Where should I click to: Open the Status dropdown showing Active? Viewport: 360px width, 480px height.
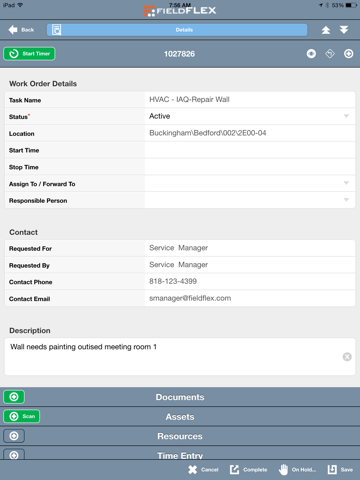point(250,116)
